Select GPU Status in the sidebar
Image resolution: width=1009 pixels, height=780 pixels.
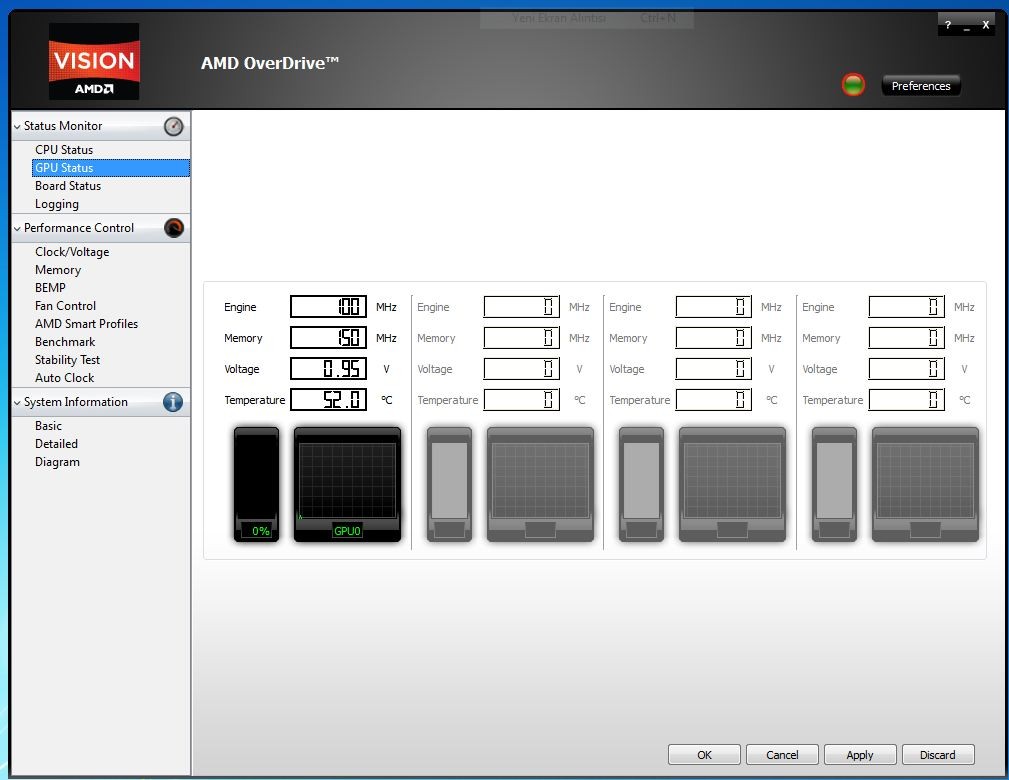coord(111,168)
